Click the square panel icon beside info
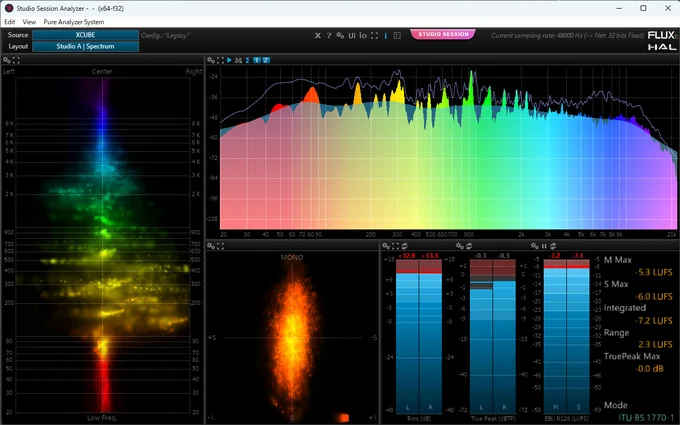The height and width of the screenshot is (425, 680). [397, 36]
